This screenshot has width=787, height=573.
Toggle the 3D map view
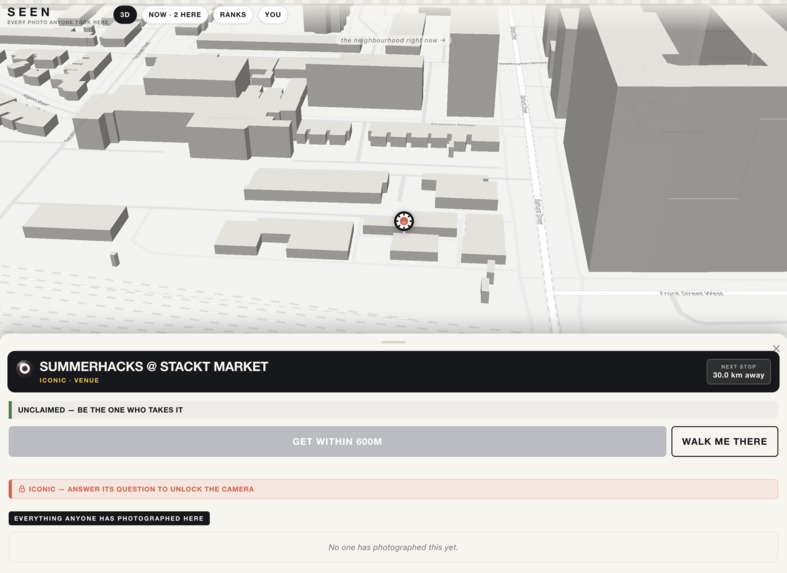124,15
